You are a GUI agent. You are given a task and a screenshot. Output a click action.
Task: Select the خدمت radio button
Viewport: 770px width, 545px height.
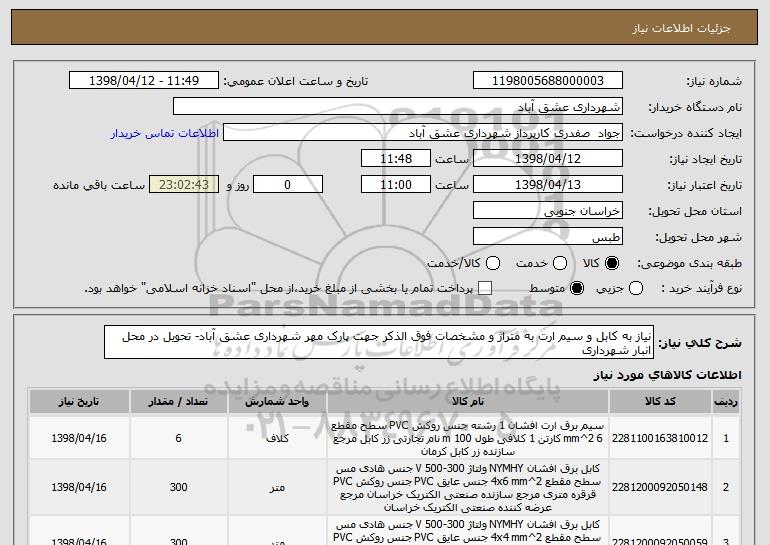(560, 263)
